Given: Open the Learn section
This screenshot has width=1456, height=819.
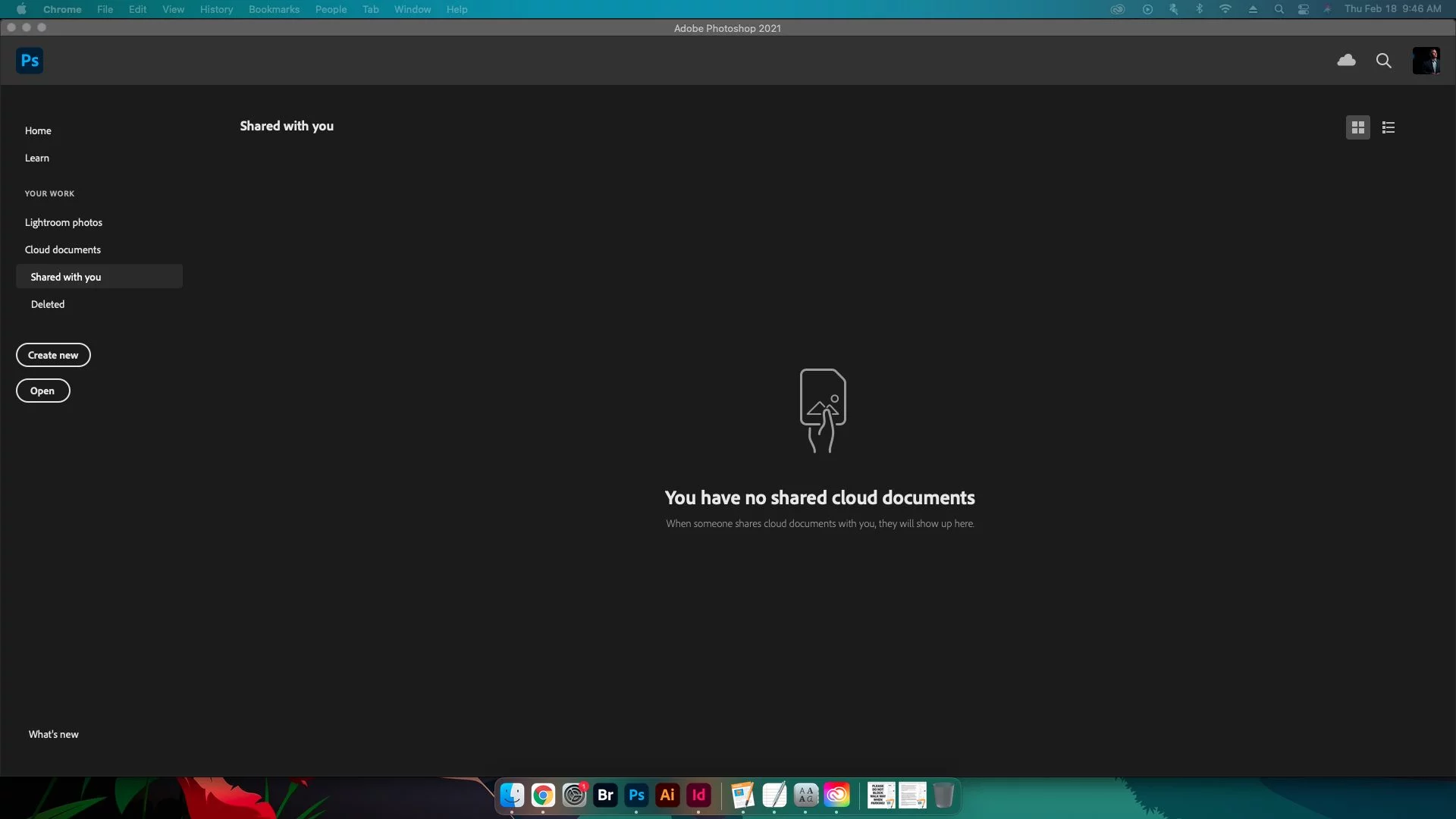Looking at the screenshot, I should click(36, 158).
